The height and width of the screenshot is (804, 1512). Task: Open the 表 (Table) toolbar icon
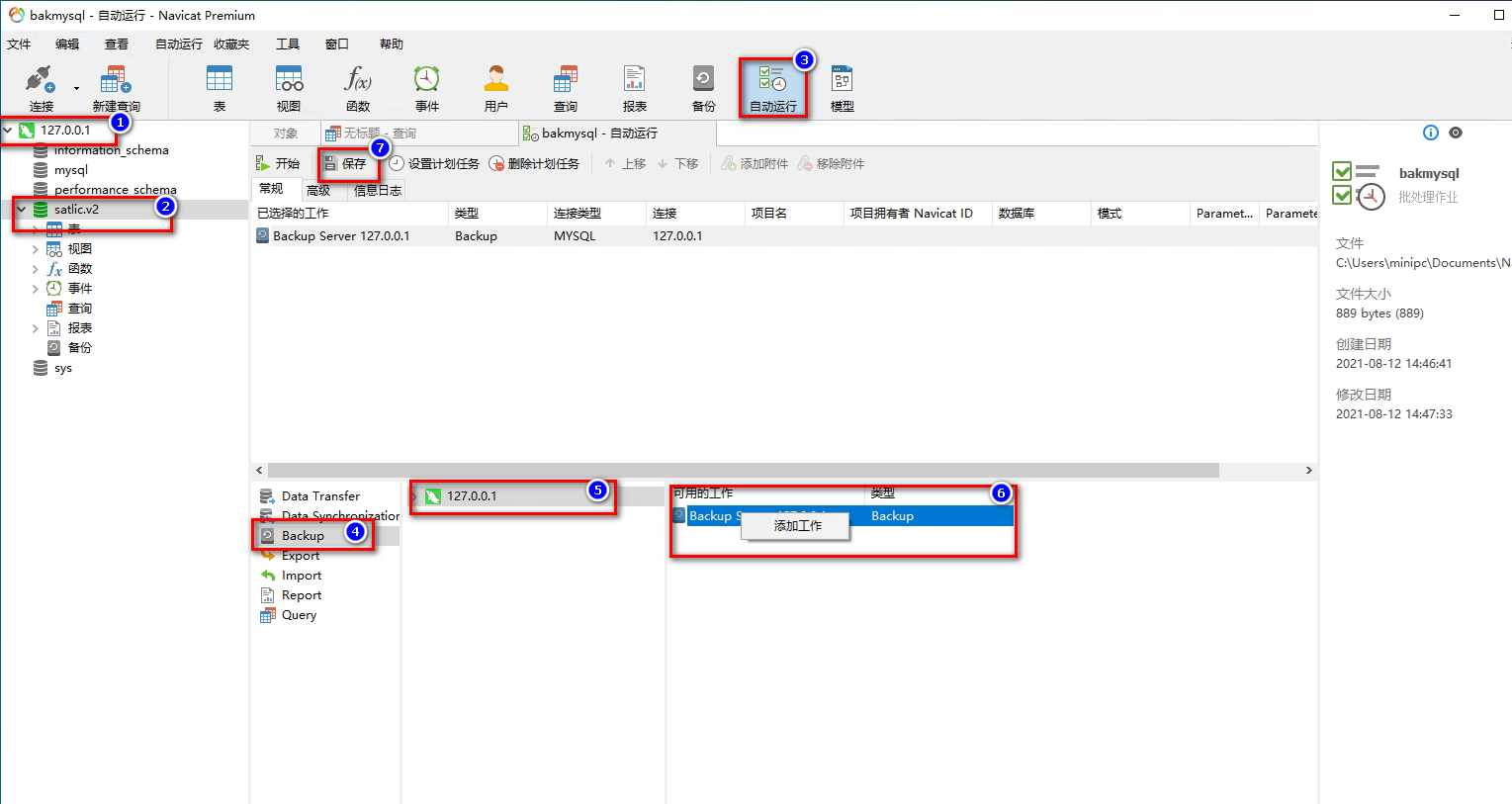click(x=220, y=88)
